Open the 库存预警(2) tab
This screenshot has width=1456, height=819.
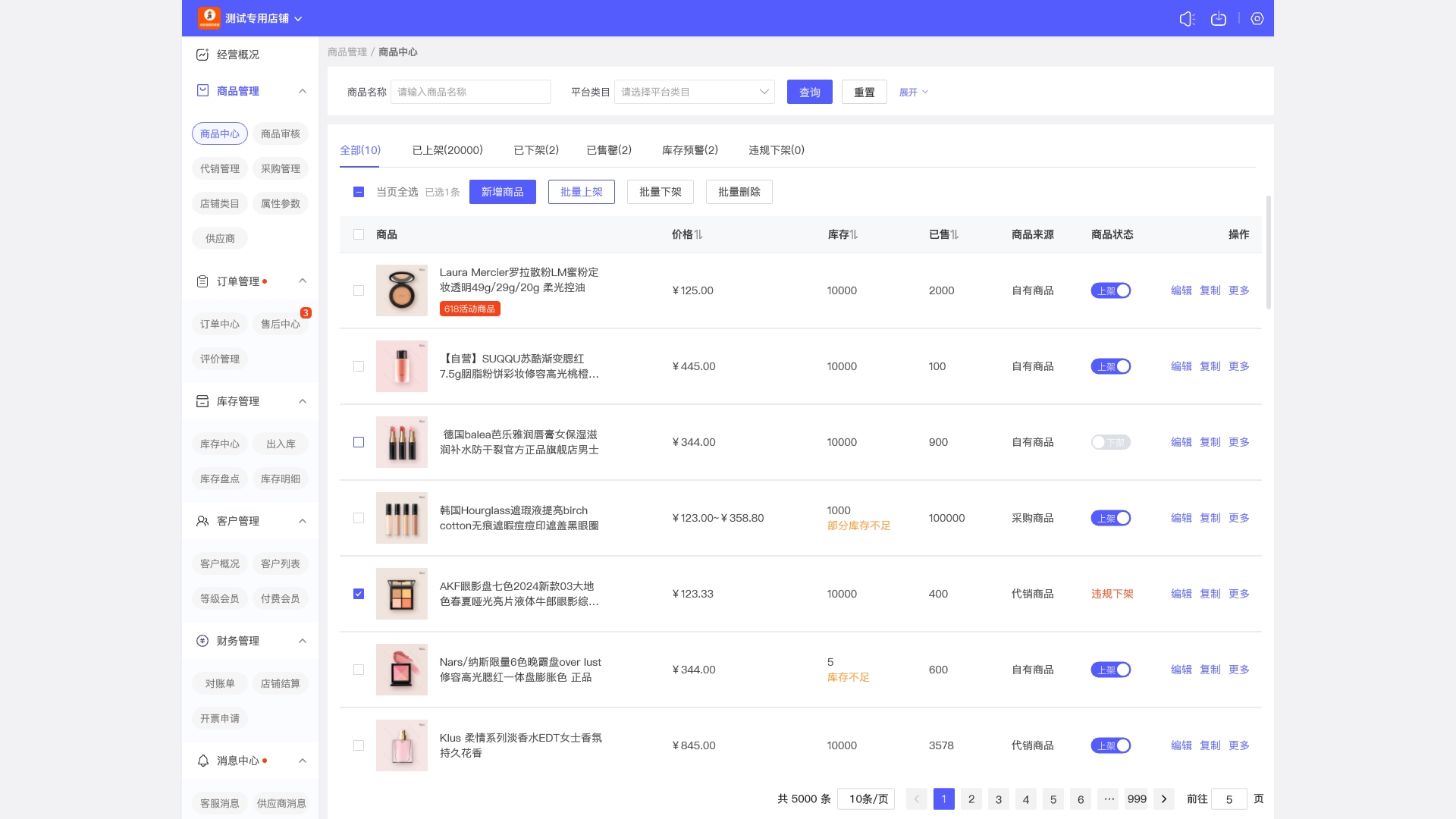(x=689, y=150)
